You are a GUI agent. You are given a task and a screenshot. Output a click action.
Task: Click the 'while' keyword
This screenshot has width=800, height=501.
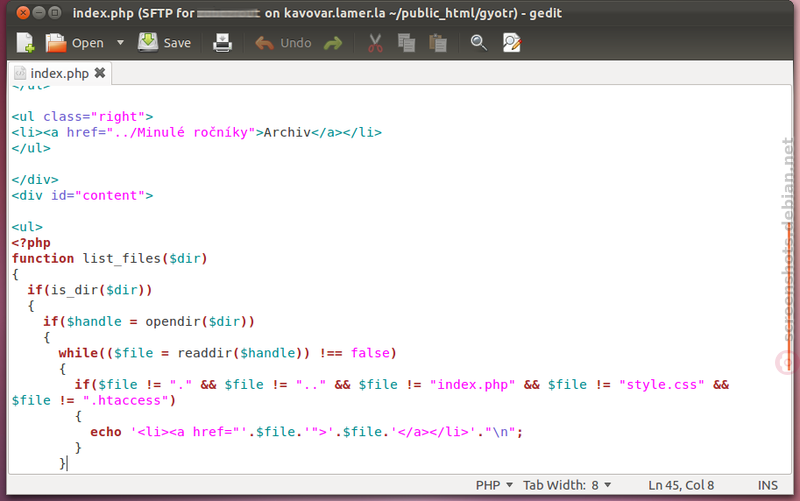(x=78, y=353)
